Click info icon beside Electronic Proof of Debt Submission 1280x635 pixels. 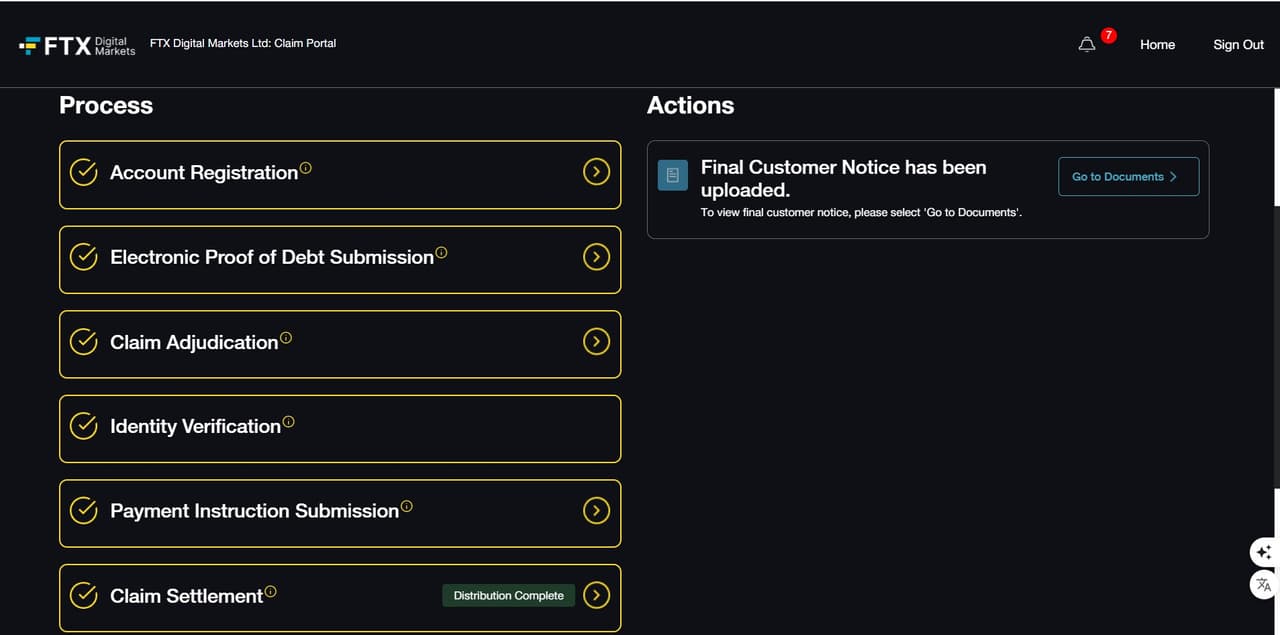click(441, 253)
